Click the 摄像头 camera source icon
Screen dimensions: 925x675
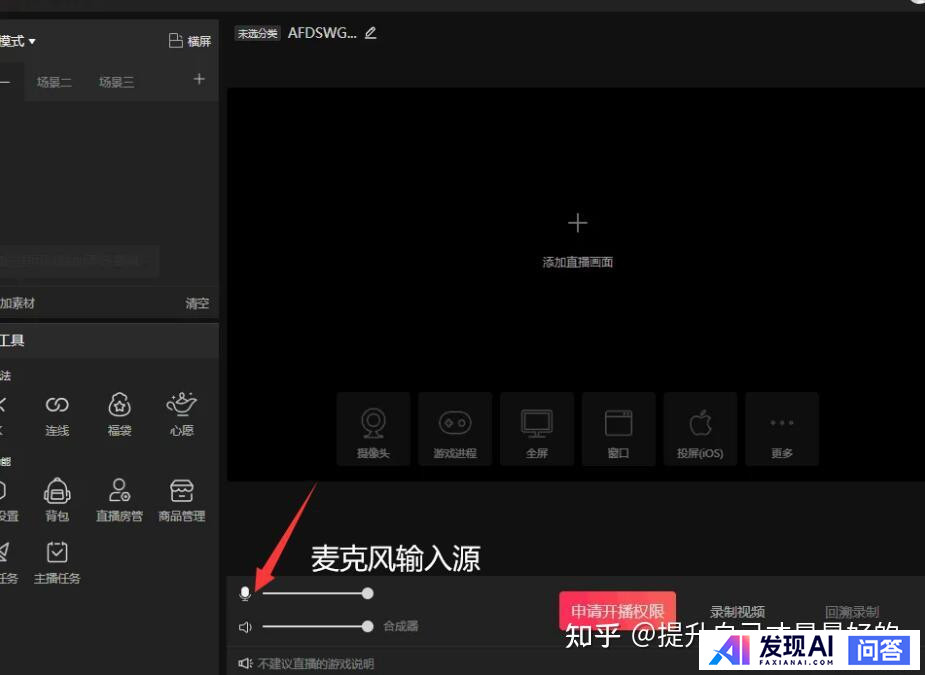373,428
